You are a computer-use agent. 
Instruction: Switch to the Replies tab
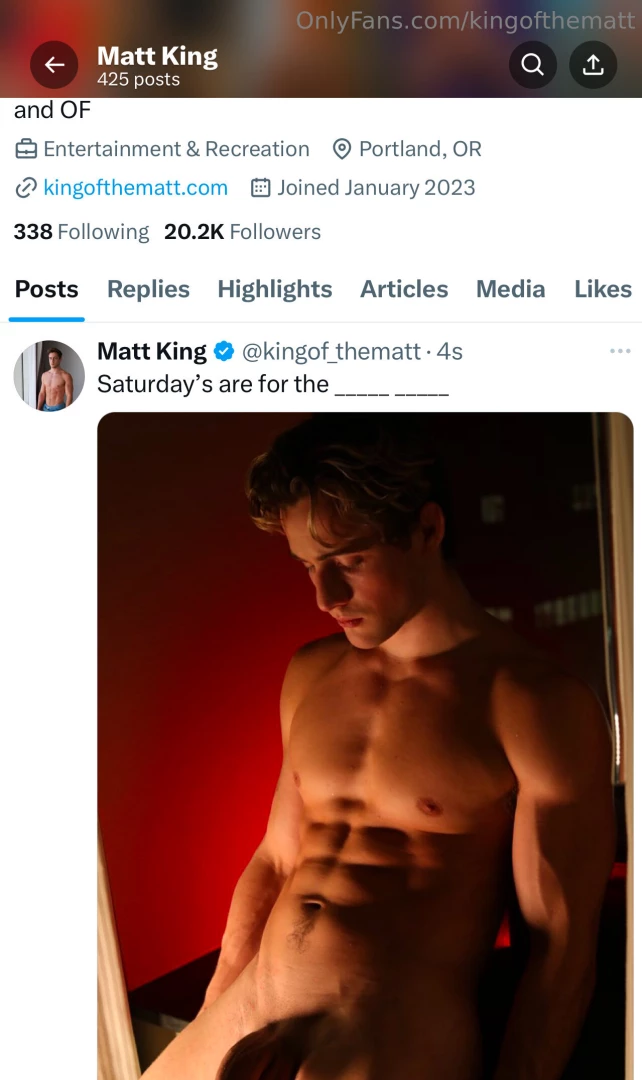(148, 290)
